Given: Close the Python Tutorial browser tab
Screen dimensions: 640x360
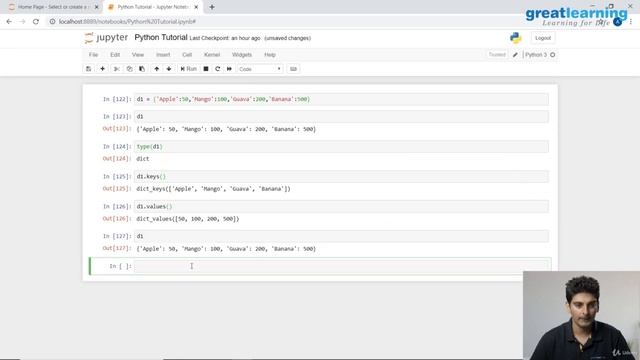Looking at the screenshot, I should [196, 7].
